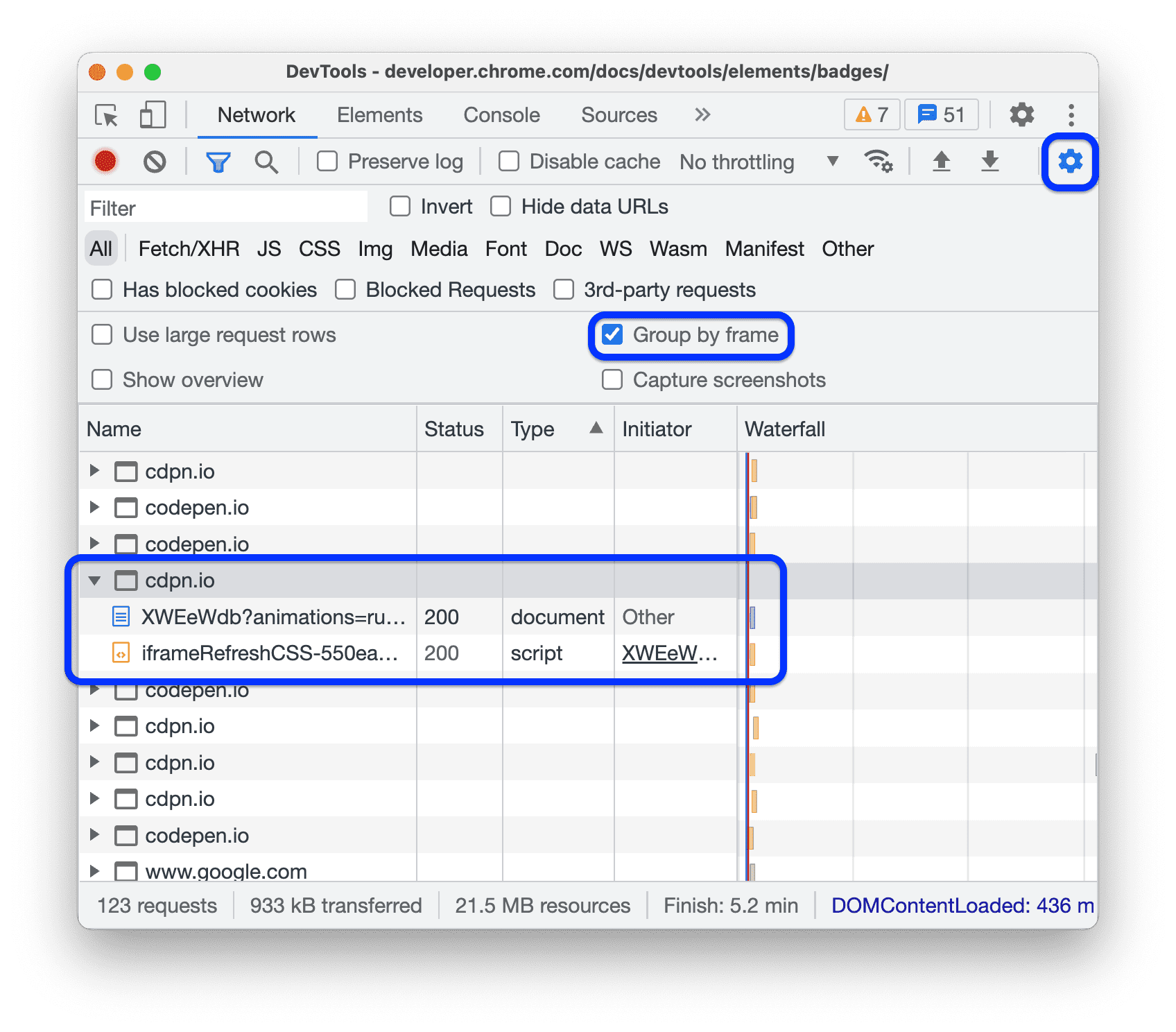Image resolution: width=1176 pixels, height=1032 pixels.
Task: Open network conditions via the wifi icon
Action: [x=878, y=161]
